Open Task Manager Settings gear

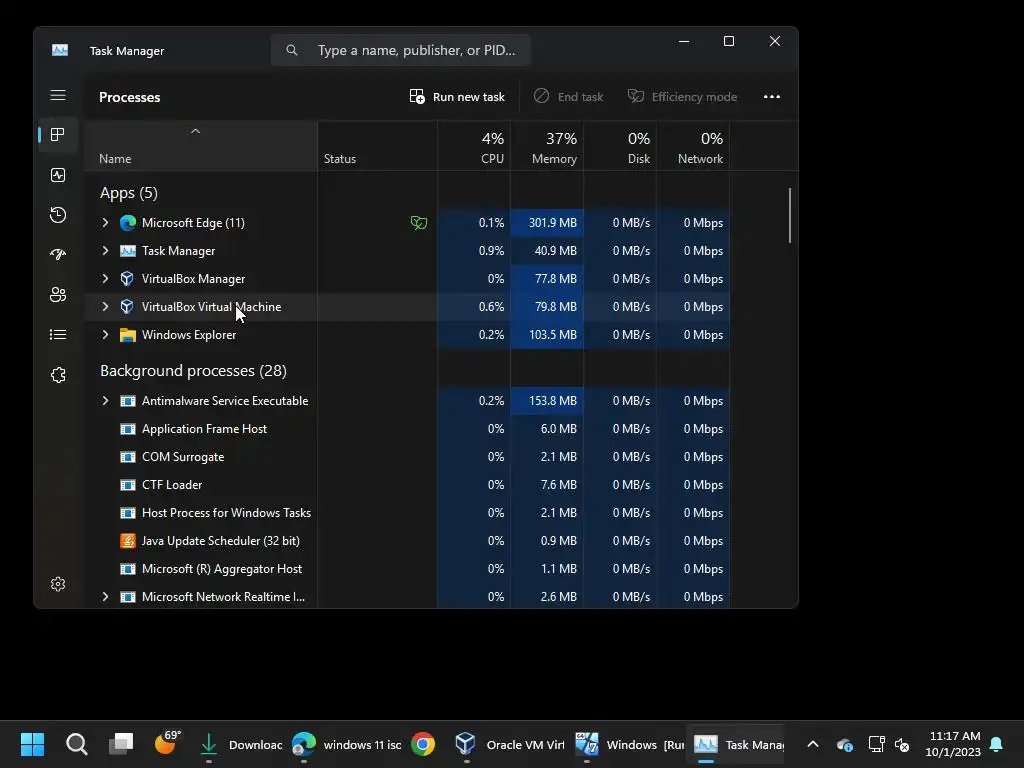point(58,584)
